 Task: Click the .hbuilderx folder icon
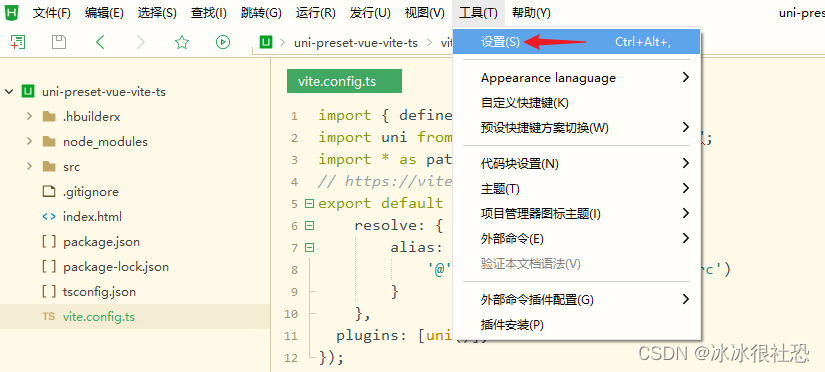point(49,116)
